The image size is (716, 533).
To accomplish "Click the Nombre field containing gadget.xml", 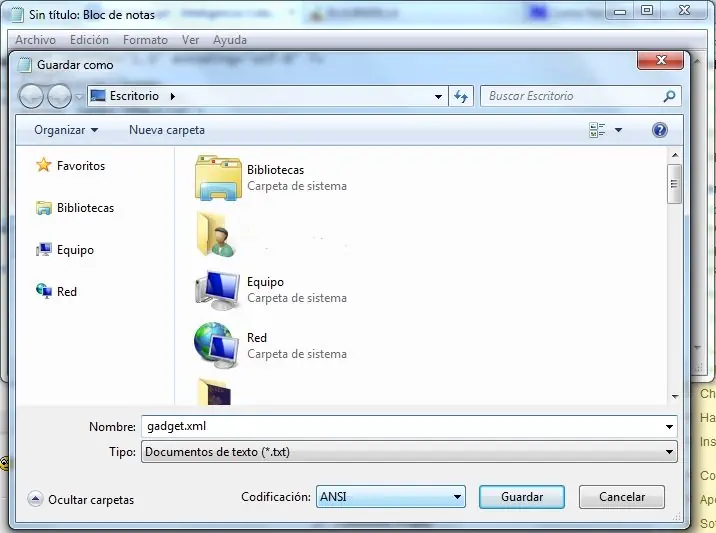I will [x=409, y=427].
